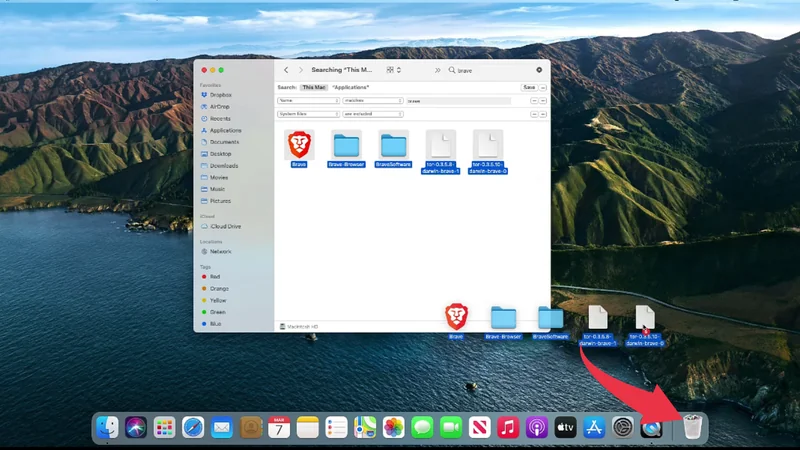Image resolution: width=800 pixels, height=450 pixels.
Task: Open the icon view switcher dropdown
Action: pyautogui.click(x=393, y=70)
